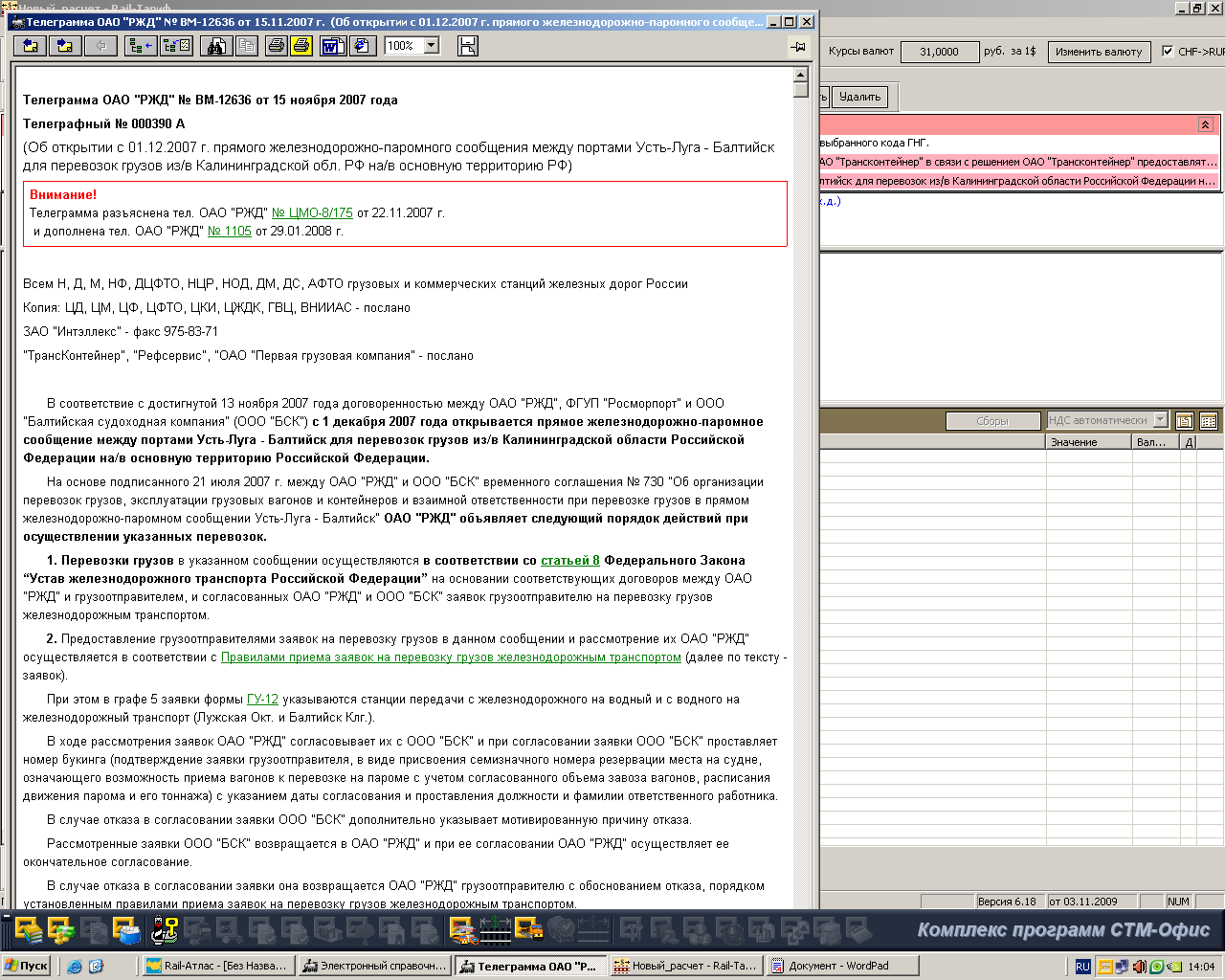Viewport: 1225px width, 980px height.
Task: Open previous document with left-arrow folder icon
Action: click(31, 45)
